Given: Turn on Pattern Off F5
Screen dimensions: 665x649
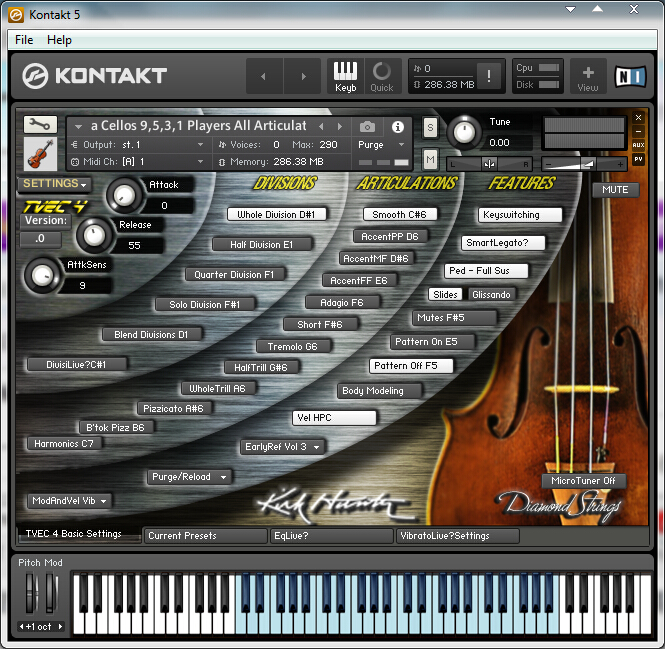Looking at the screenshot, I should pyautogui.click(x=411, y=366).
